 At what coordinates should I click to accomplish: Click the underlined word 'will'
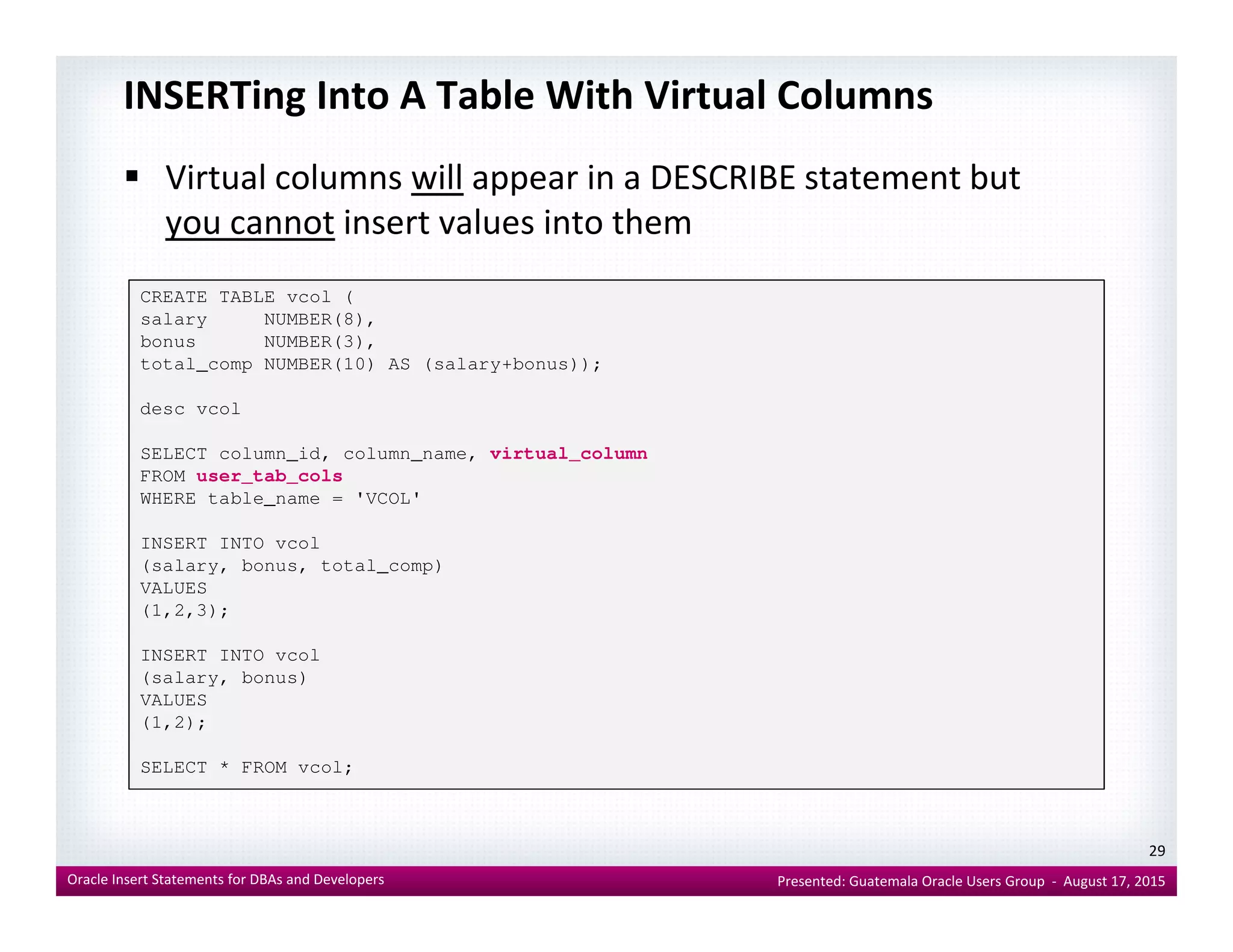437,178
